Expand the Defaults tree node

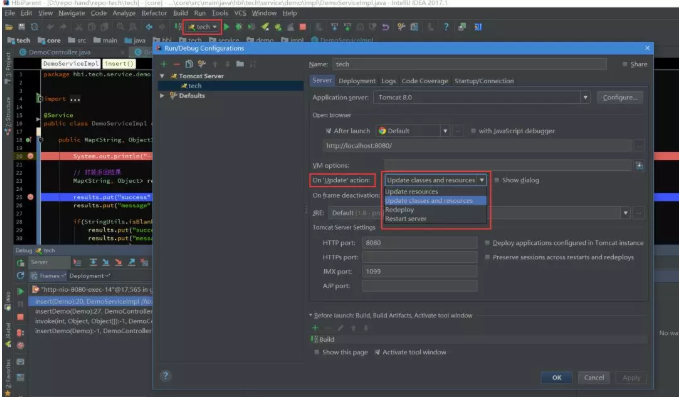click(162, 95)
